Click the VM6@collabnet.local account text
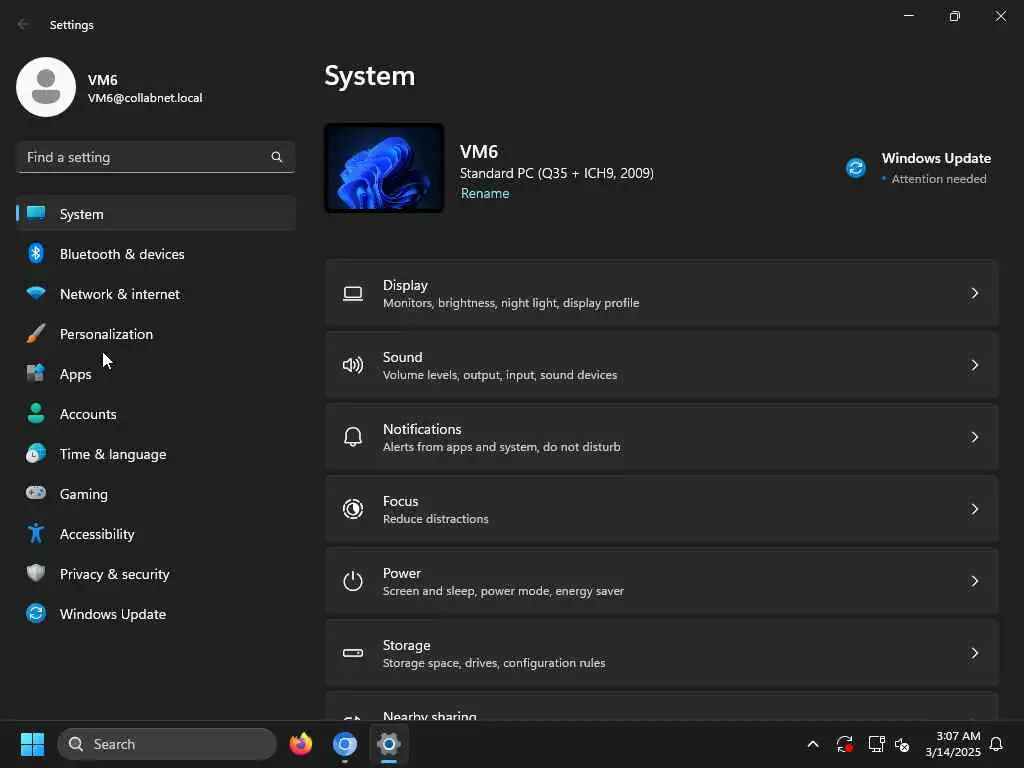The width and height of the screenshot is (1024, 768). click(145, 98)
